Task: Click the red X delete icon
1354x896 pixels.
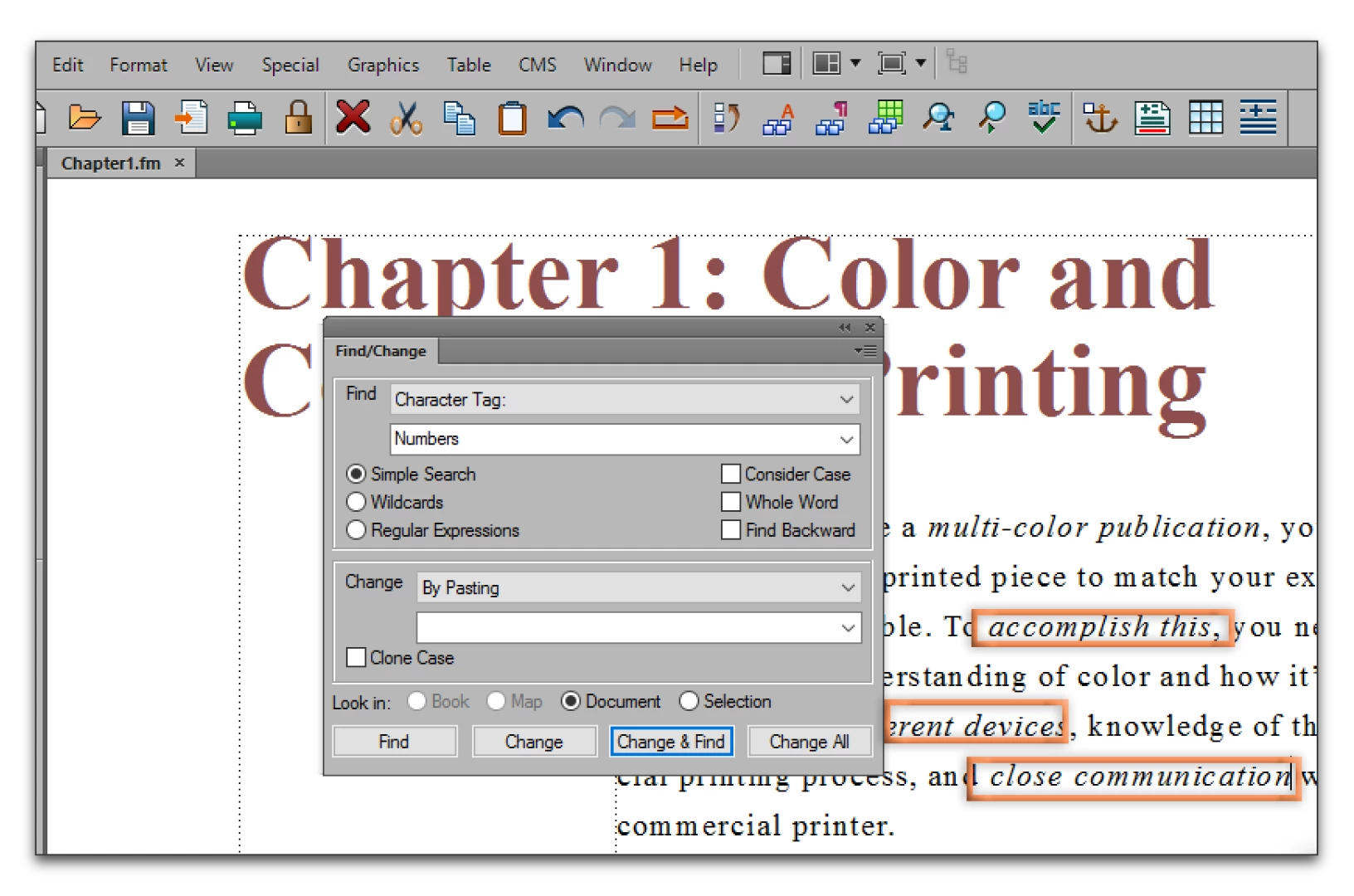Action: point(353,117)
